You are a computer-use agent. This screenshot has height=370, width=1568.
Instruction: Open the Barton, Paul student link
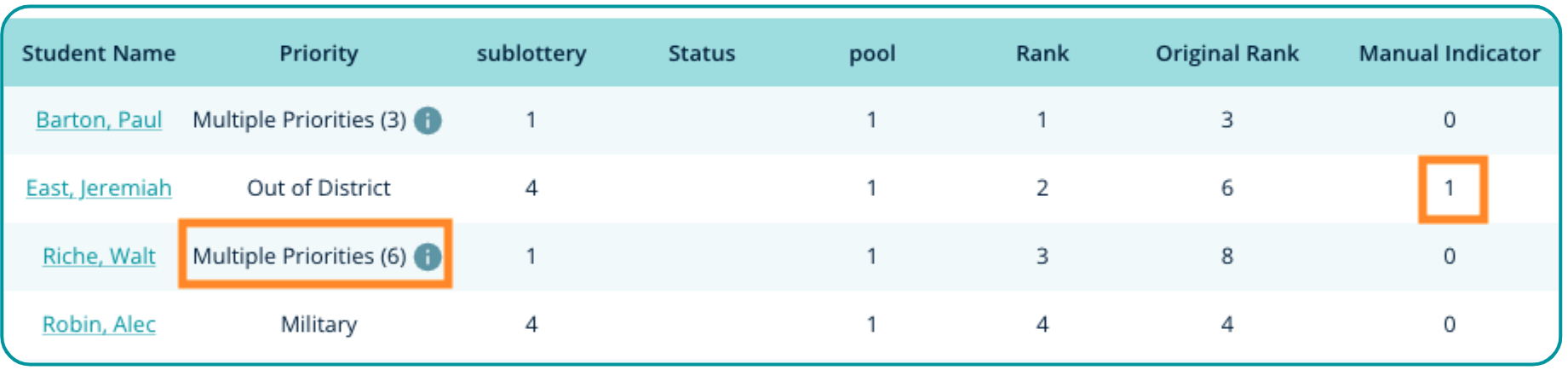coord(99,120)
